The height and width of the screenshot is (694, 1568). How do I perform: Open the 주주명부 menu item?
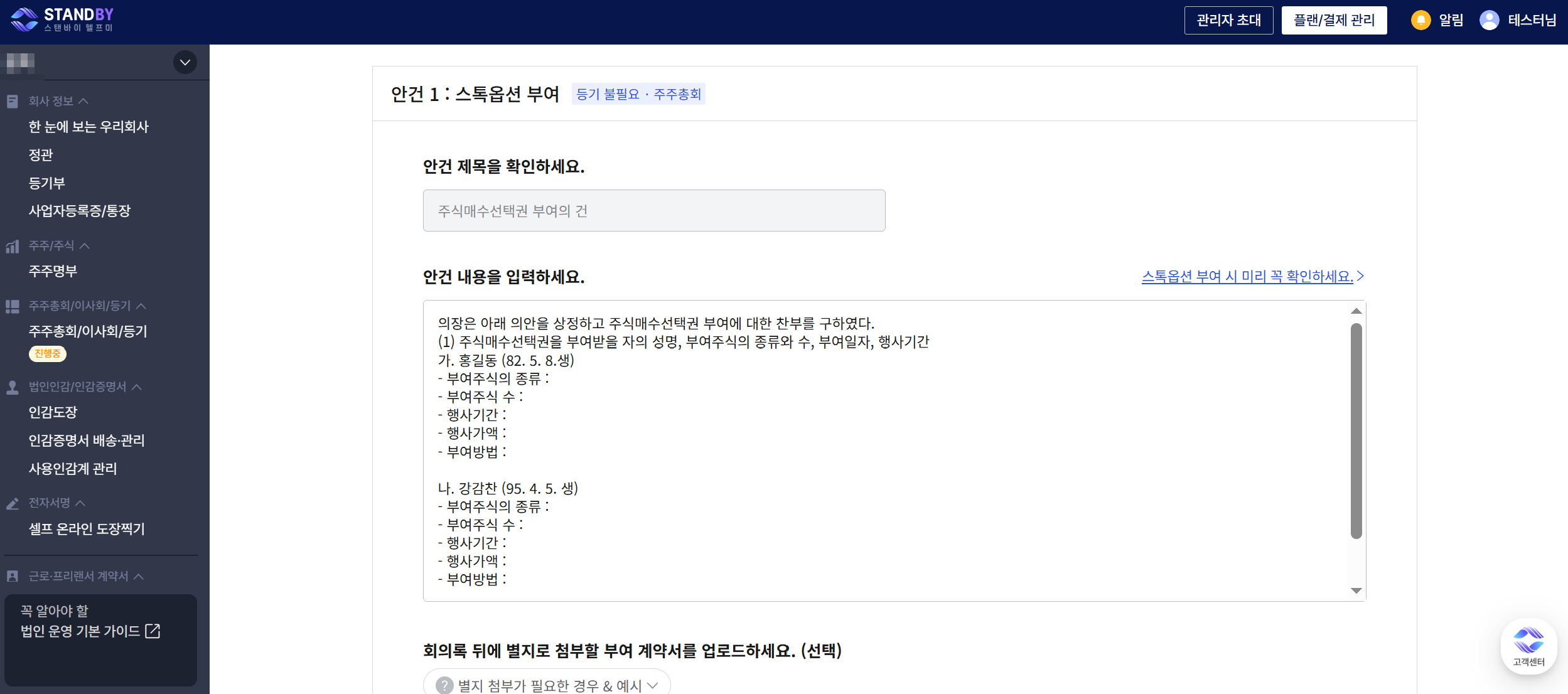tap(53, 271)
